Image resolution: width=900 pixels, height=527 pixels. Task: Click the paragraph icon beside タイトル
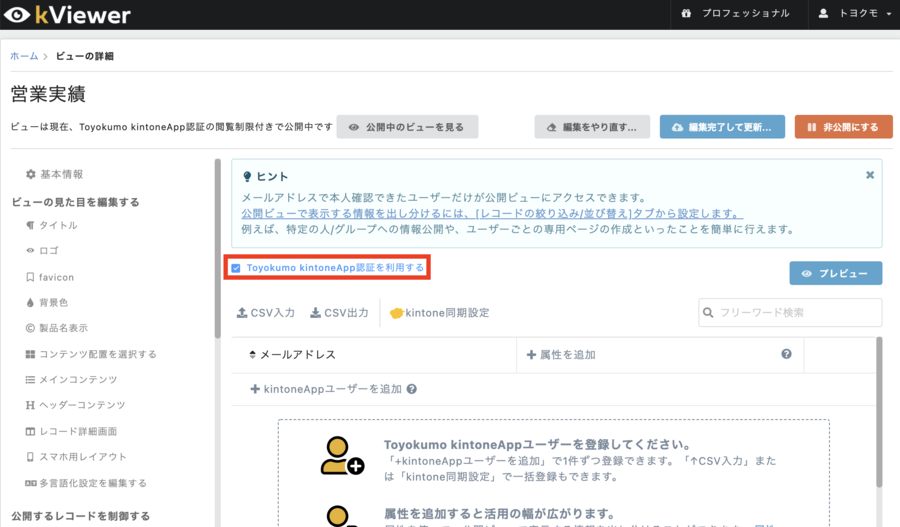coord(30,225)
